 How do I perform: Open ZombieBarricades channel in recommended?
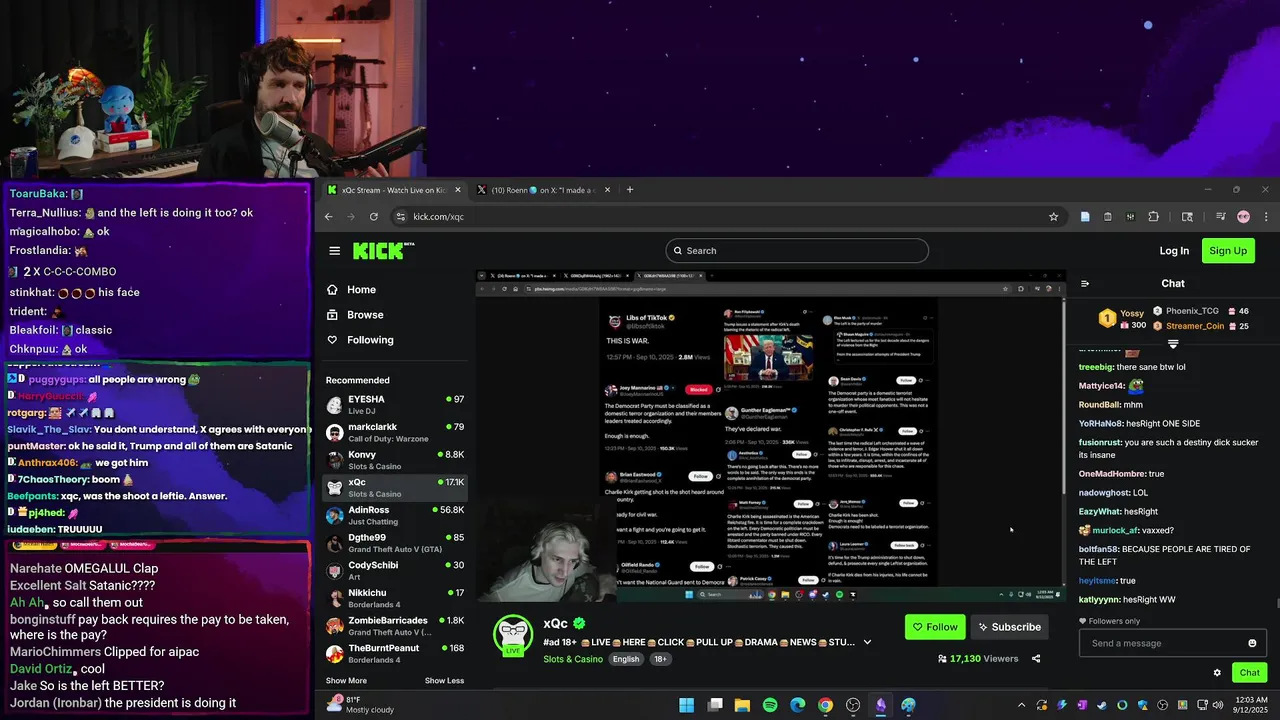click(x=395, y=626)
